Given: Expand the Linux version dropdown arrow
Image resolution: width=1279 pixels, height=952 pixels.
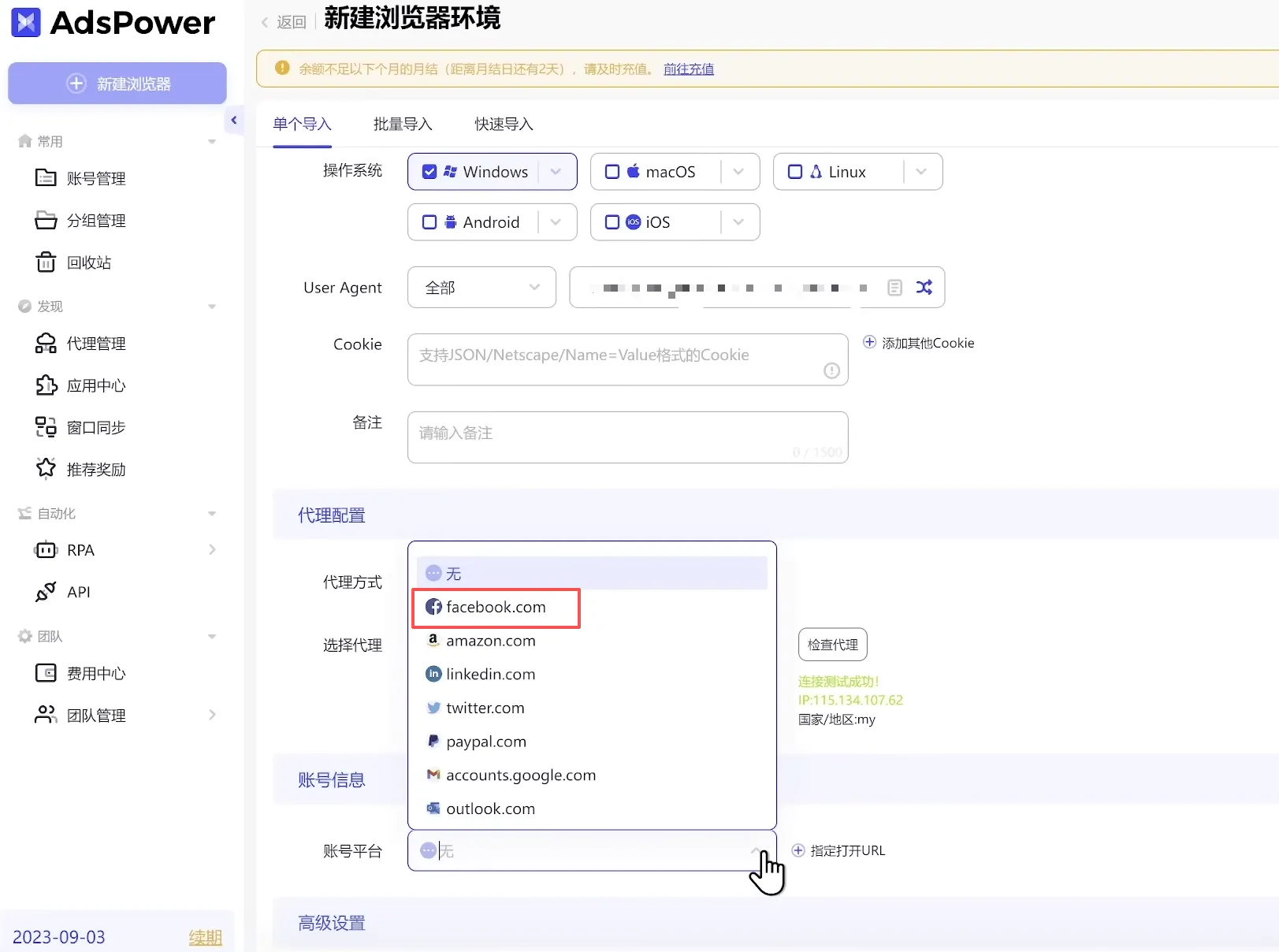Looking at the screenshot, I should click(921, 171).
